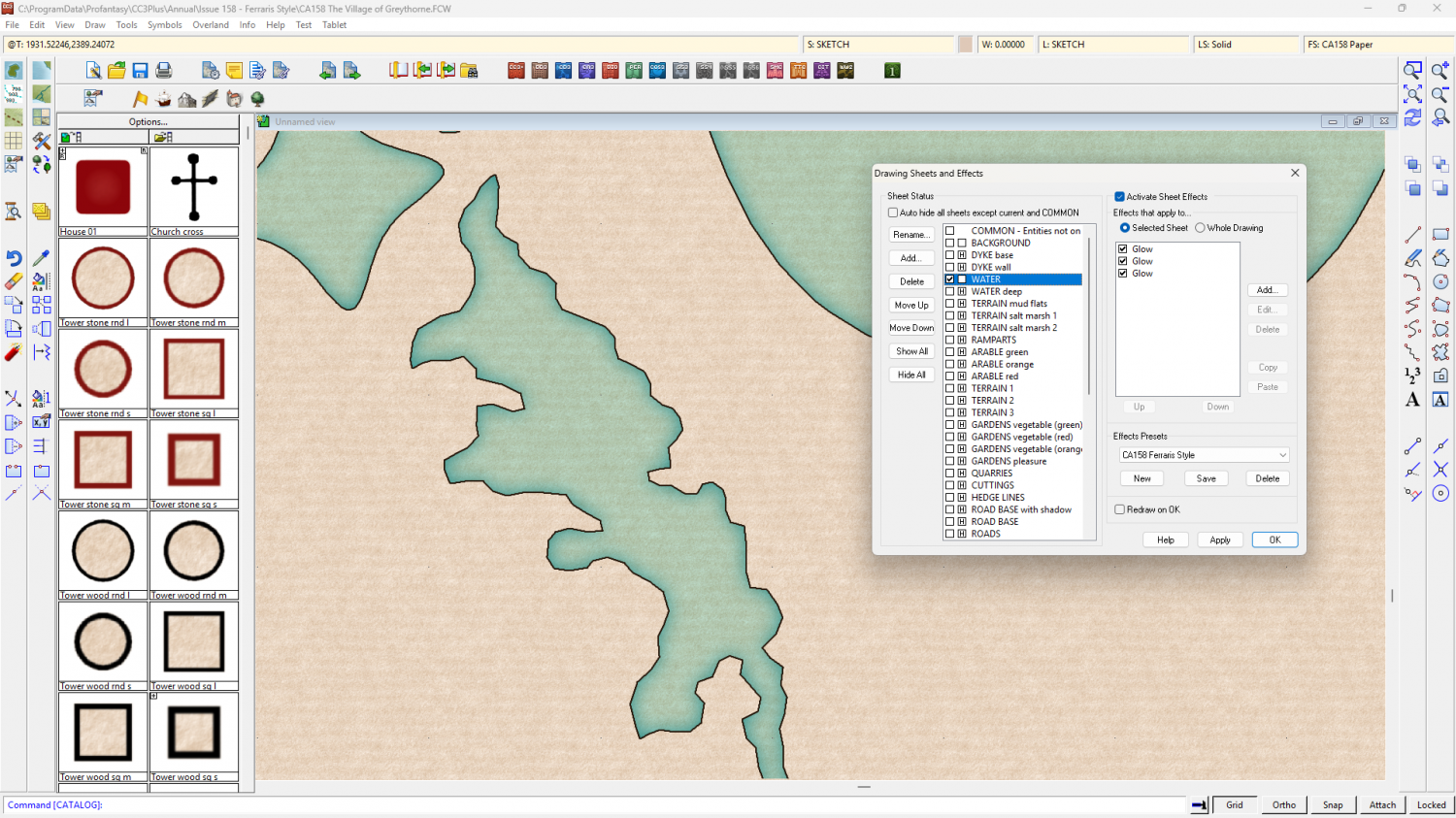Select the Text tool (plain letter A)
Viewport: 1456px width, 818px height.
coord(1412,400)
